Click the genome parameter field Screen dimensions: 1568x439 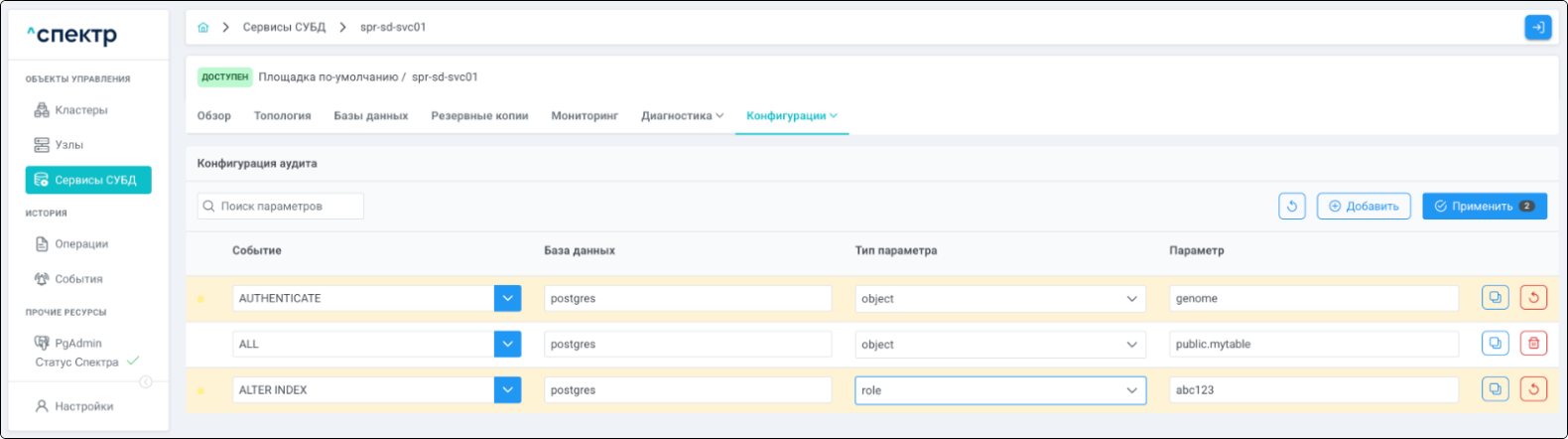click(1312, 298)
